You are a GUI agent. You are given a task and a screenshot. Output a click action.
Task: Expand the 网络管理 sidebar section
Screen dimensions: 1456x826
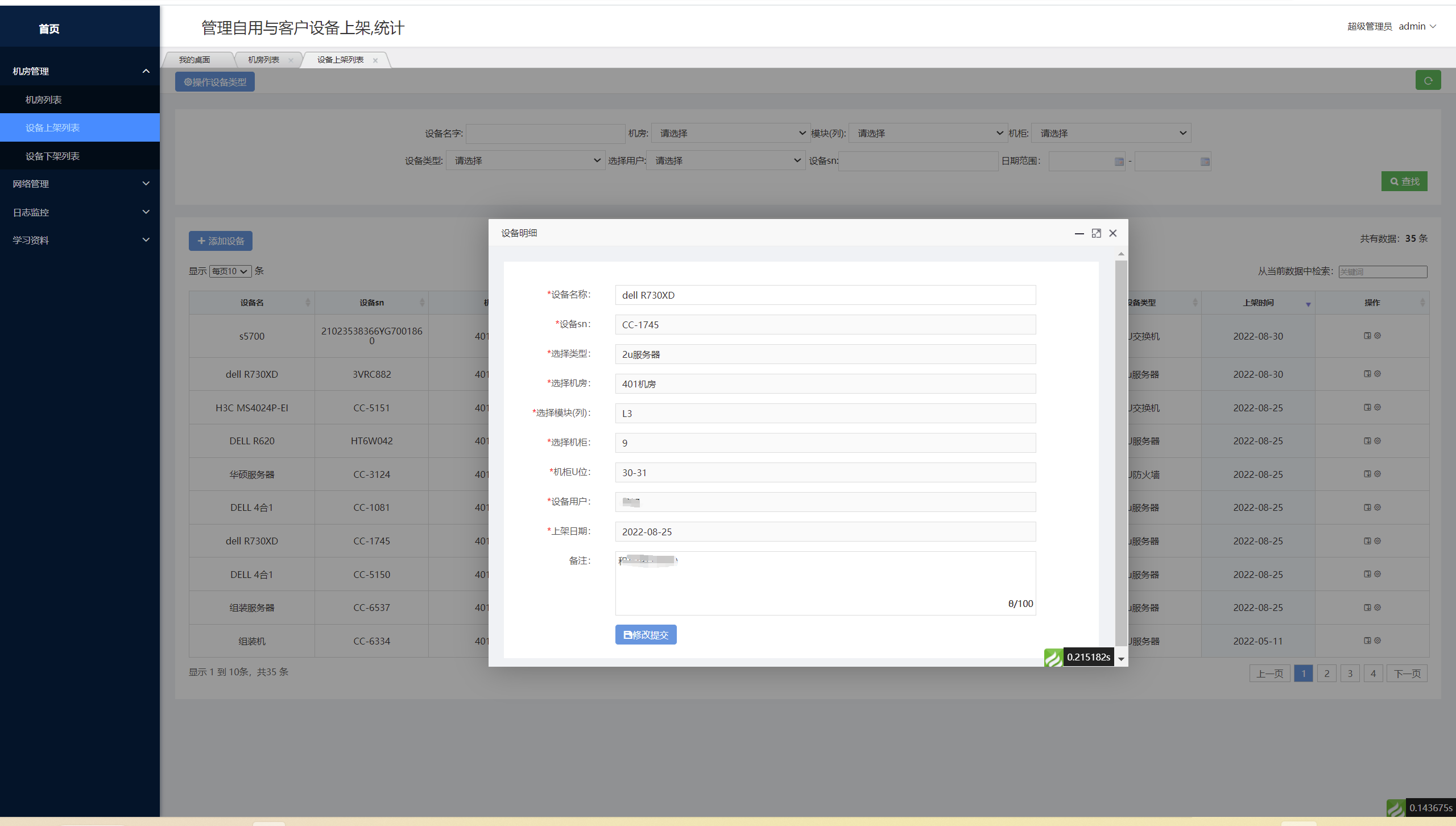click(80, 184)
